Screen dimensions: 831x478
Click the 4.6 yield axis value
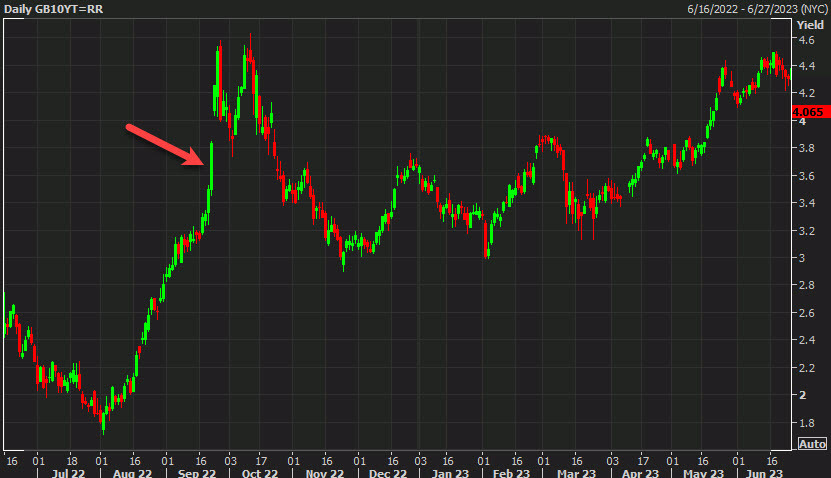[x=807, y=40]
